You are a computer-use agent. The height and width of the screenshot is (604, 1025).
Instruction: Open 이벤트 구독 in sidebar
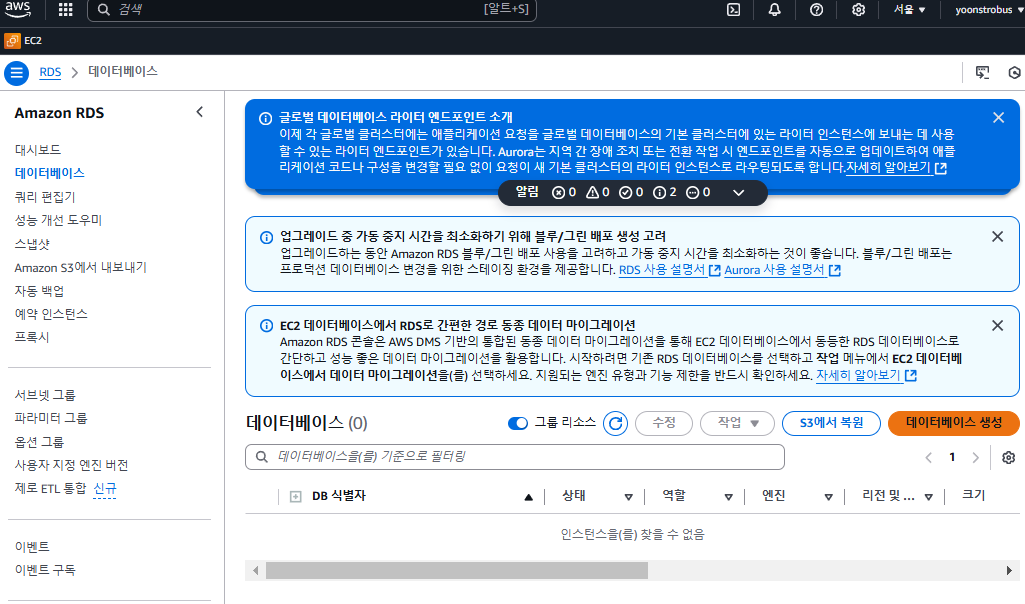(45, 570)
